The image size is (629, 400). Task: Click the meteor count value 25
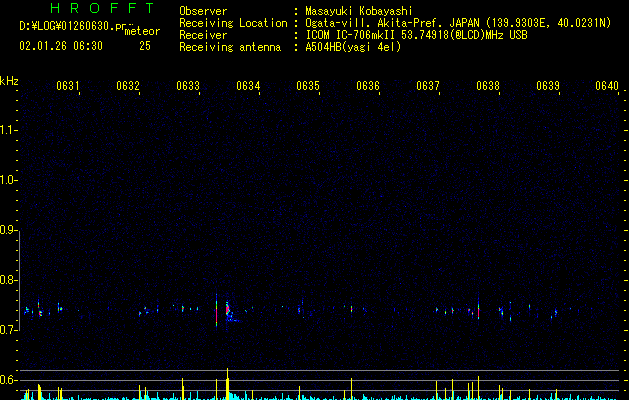[x=145, y=46]
